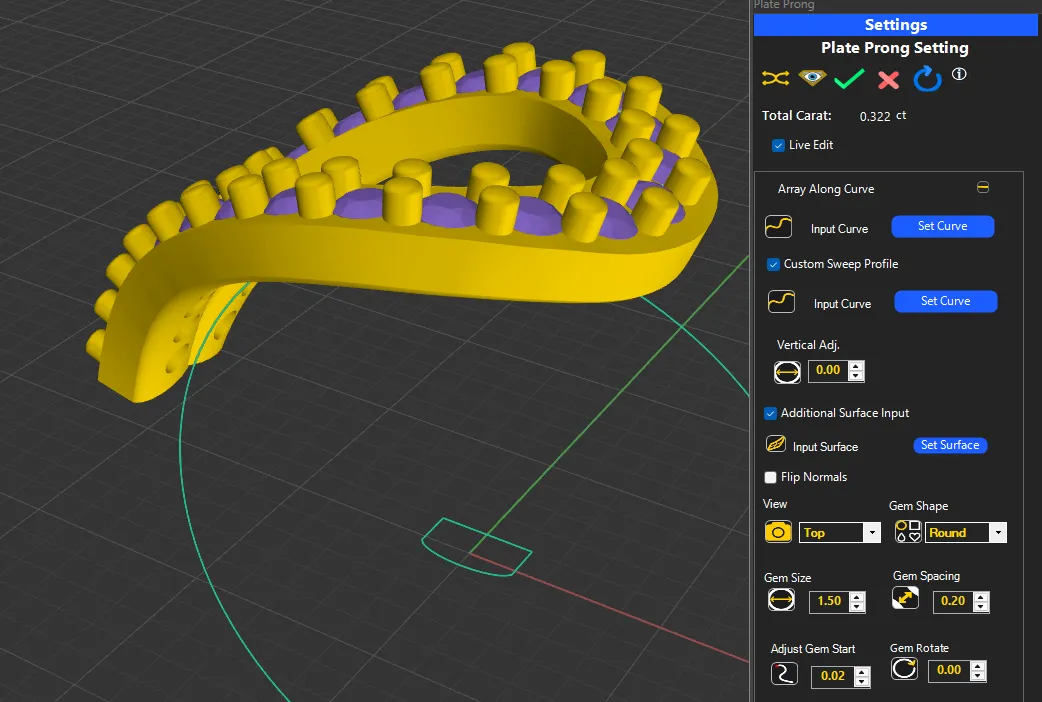Select the Settings tab header

pyautogui.click(x=895, y=25)
